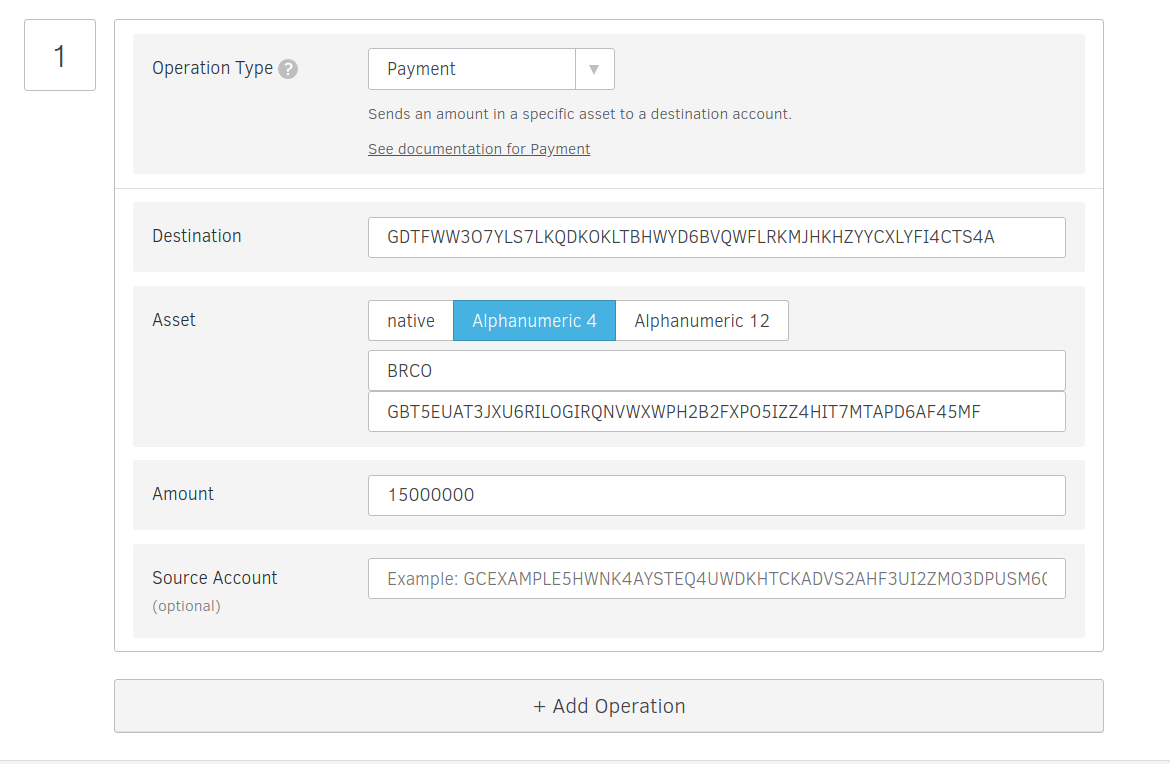Focus the asset issuer account ID field
This screenshot has width=1170, height=764.
click(716, 411)
